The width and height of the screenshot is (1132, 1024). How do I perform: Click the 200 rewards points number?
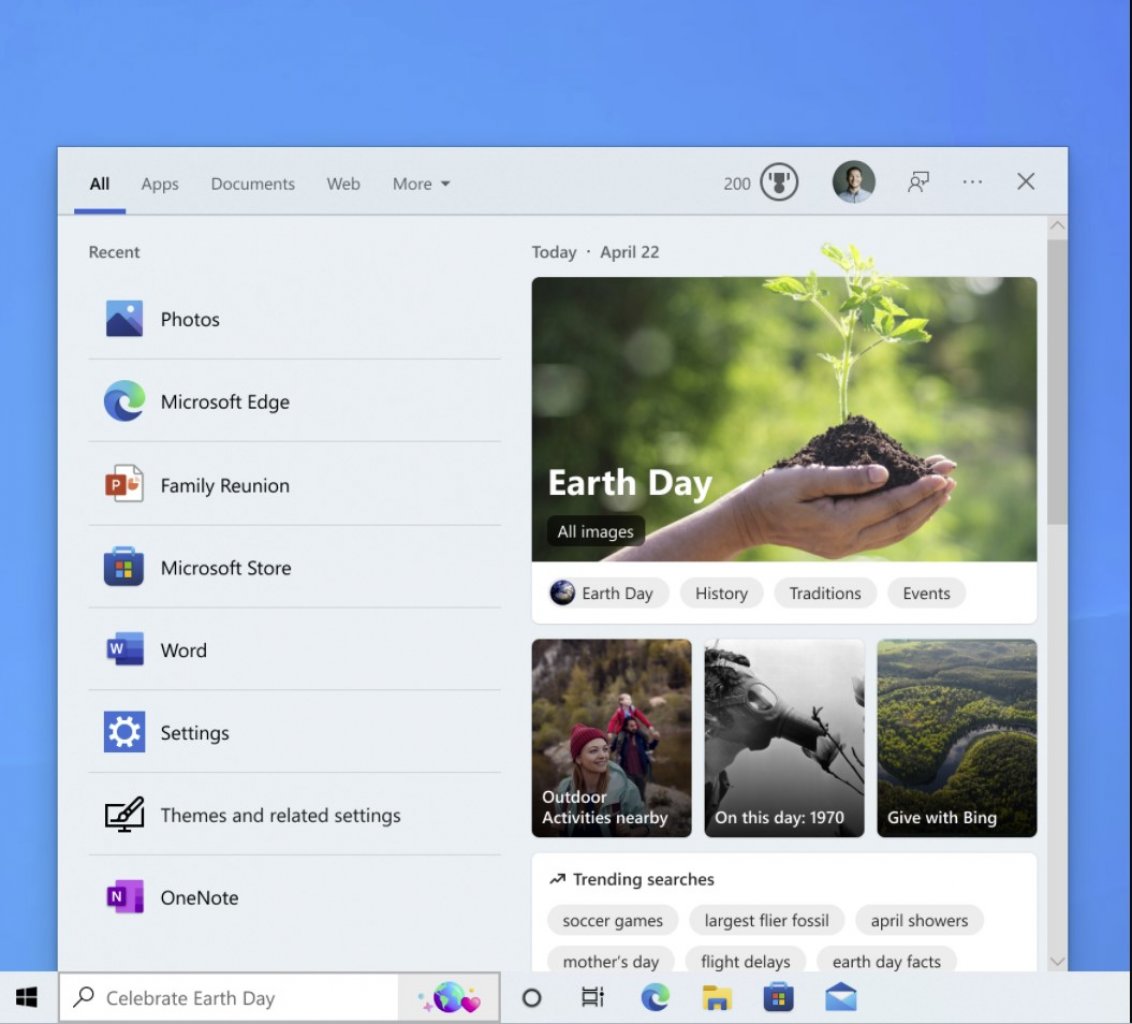point(736,183)
